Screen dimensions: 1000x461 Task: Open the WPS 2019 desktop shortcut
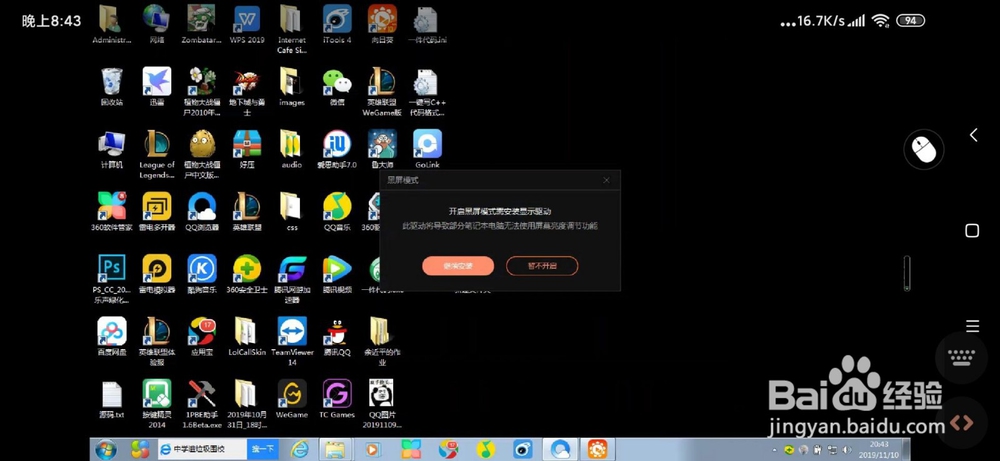pyautogui.click(x=247, y=24)
